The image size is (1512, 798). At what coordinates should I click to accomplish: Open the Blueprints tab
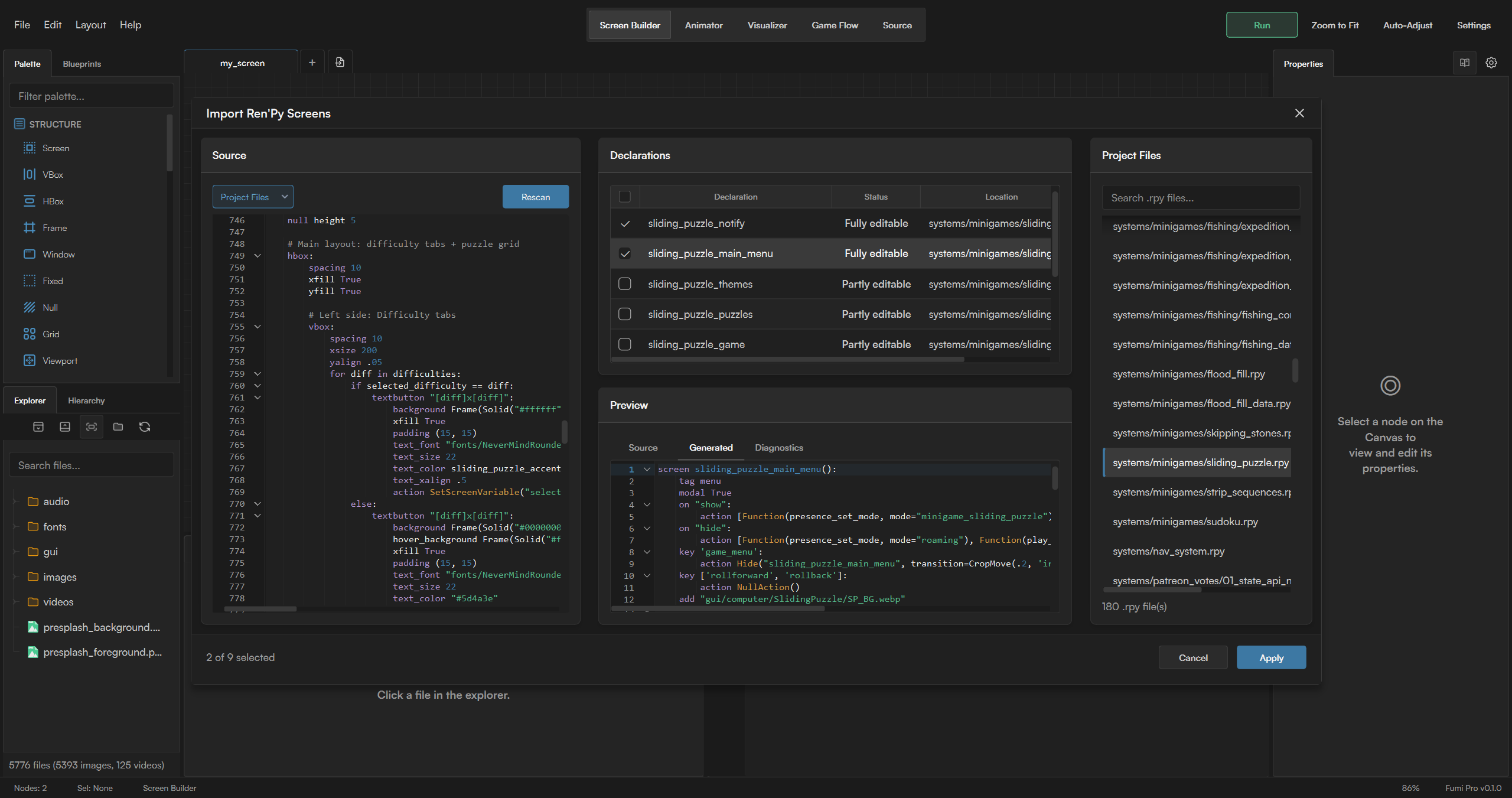point(82,64)
